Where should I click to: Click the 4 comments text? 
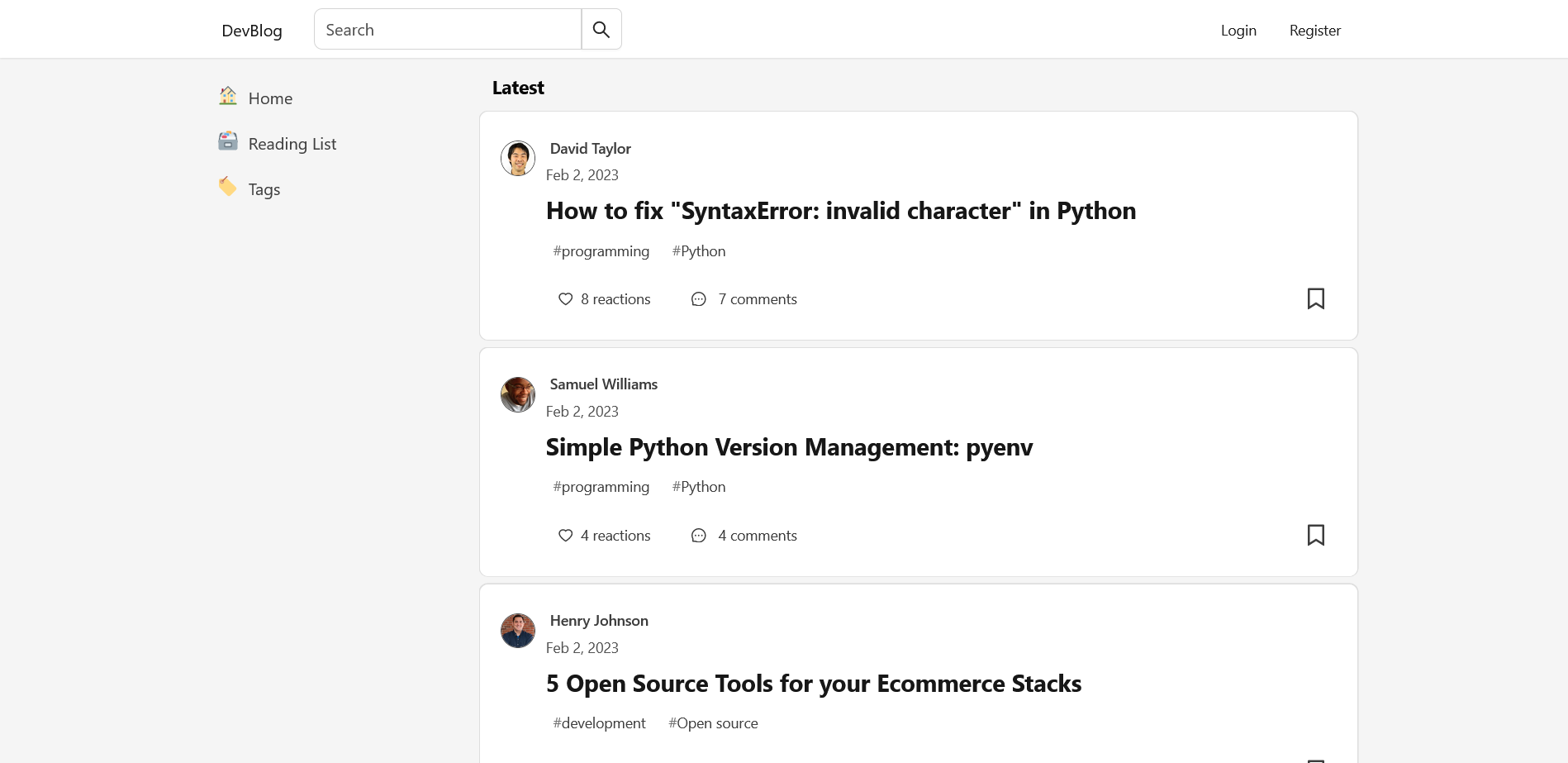tap(758, 536)
